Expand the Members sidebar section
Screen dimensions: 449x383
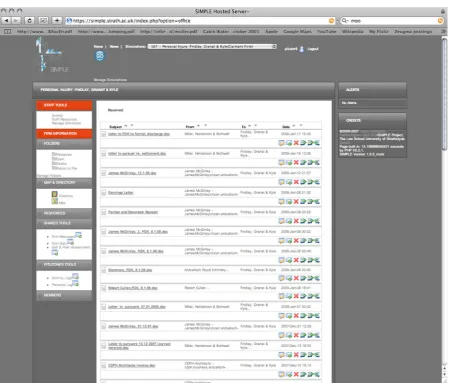tap(64, 295)
